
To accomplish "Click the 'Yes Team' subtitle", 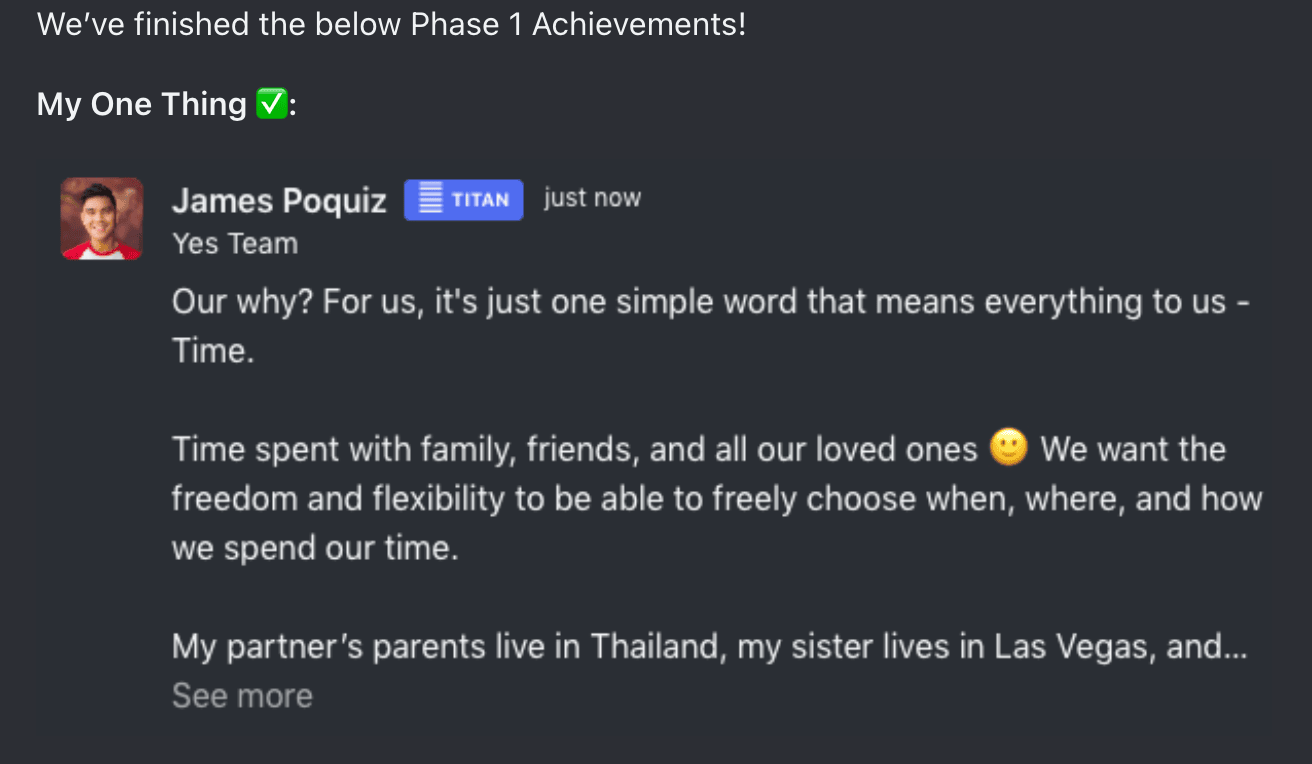I will [x=235, y=244].
